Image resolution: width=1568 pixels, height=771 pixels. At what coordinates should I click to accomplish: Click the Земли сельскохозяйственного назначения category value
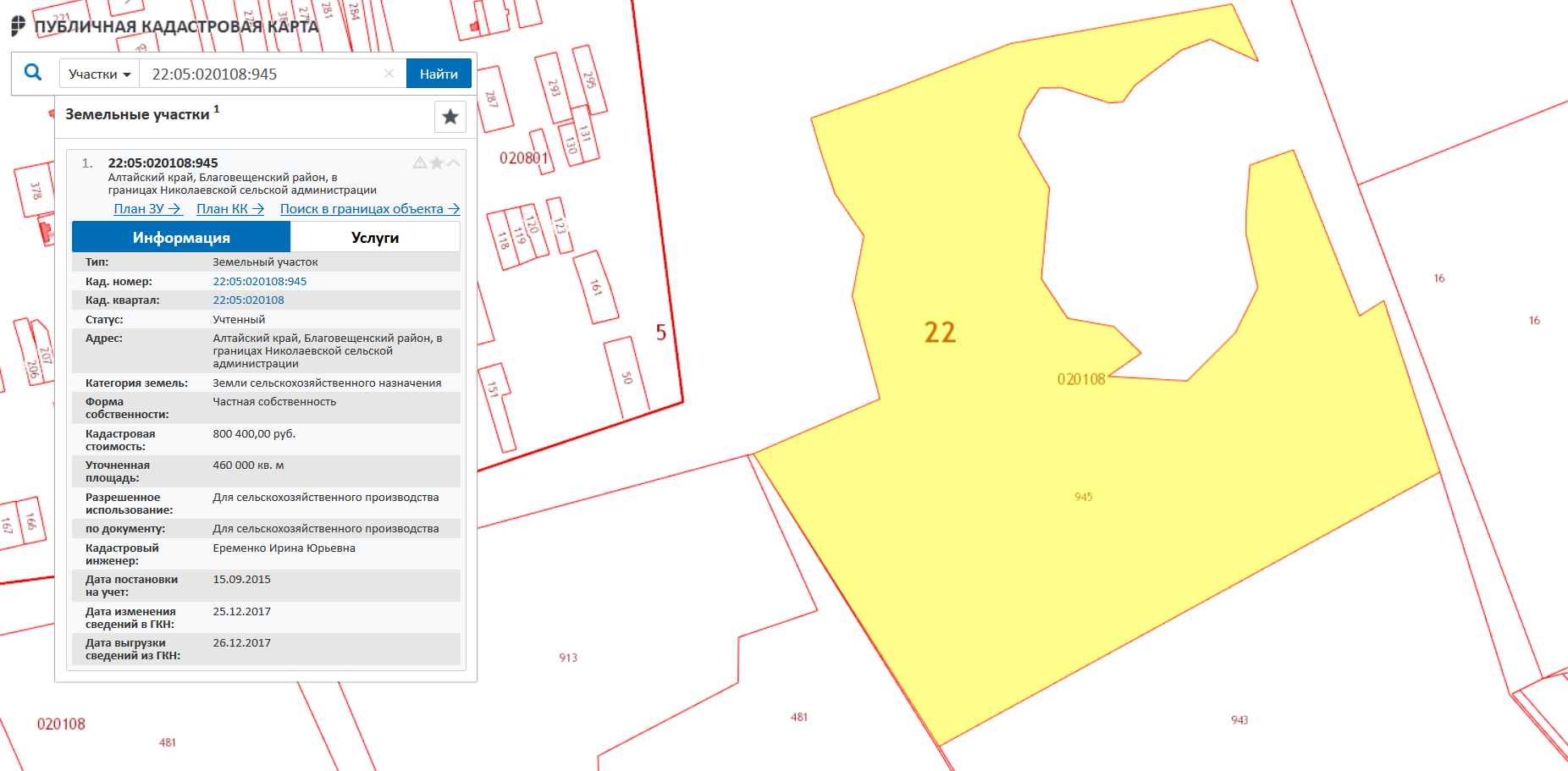coord(327,383)
